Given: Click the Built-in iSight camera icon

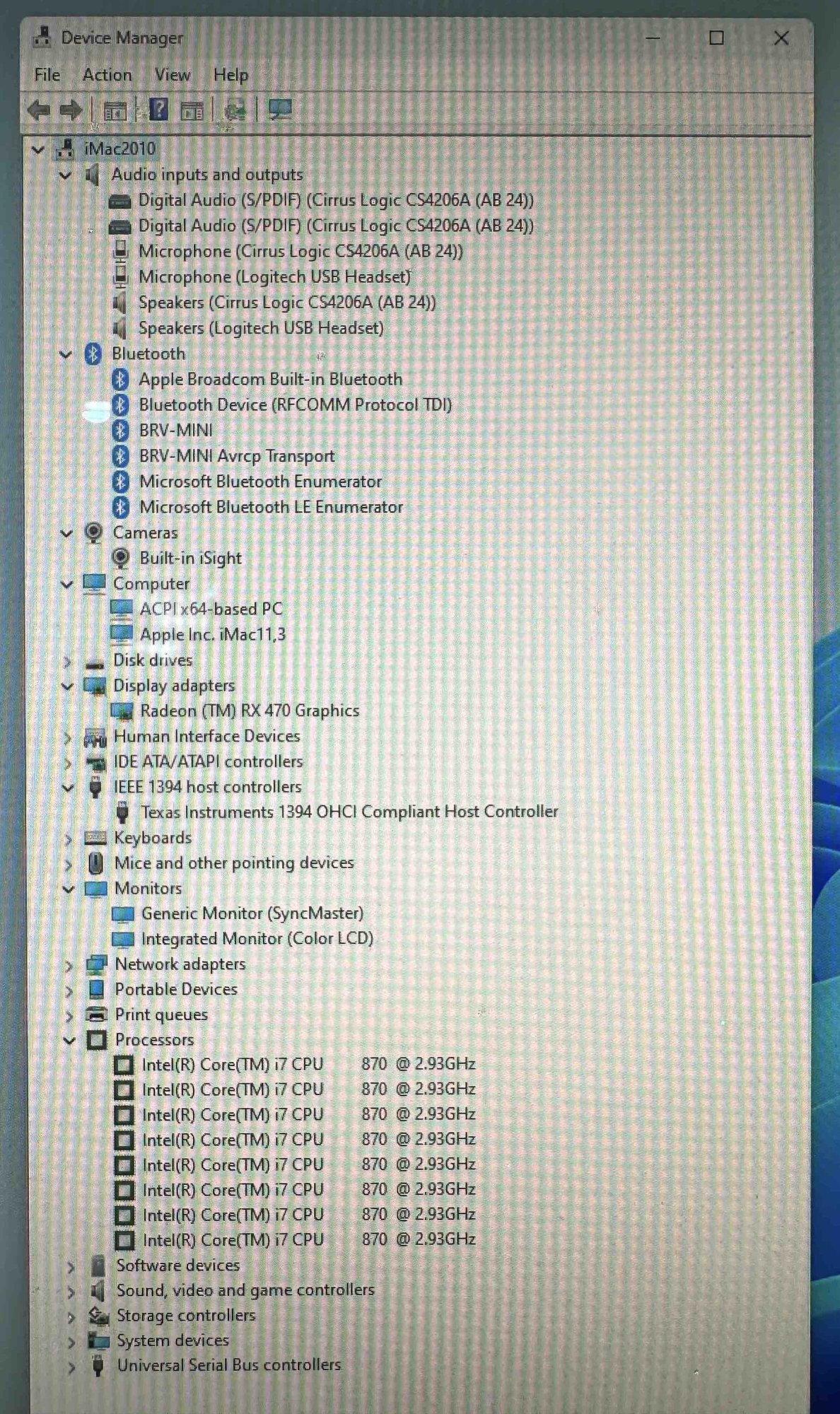Looking at the screenshot, I should [121, 558].
